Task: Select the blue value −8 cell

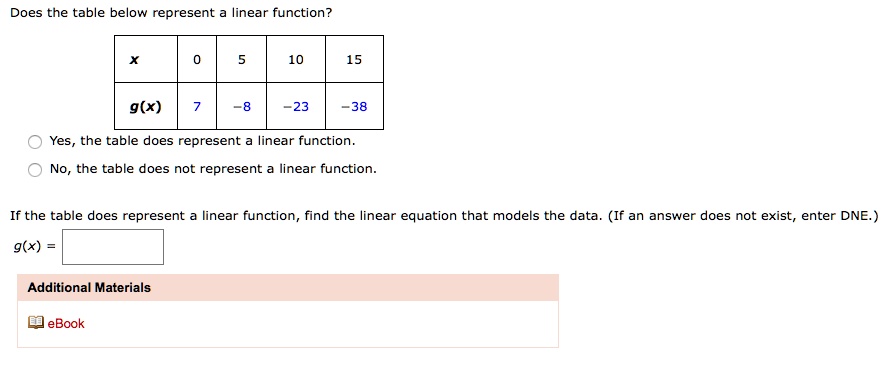Action: (x=242, y=106)
